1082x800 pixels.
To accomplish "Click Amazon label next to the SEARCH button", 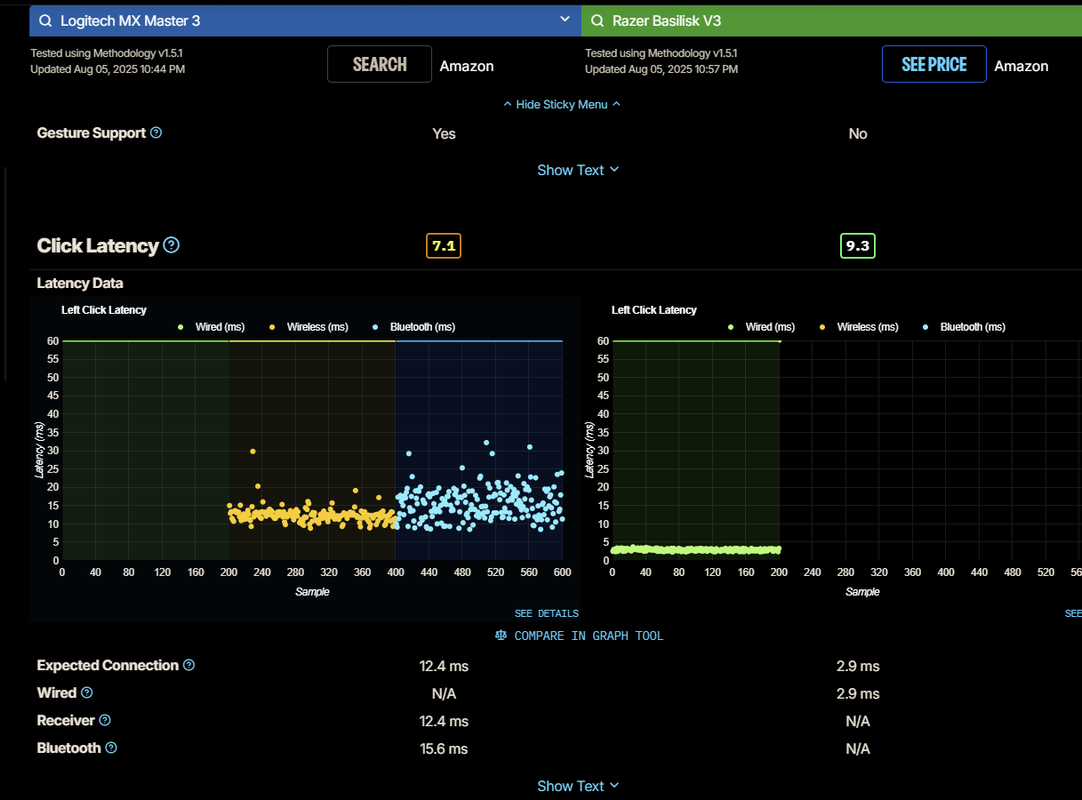I will click(466, 66).
